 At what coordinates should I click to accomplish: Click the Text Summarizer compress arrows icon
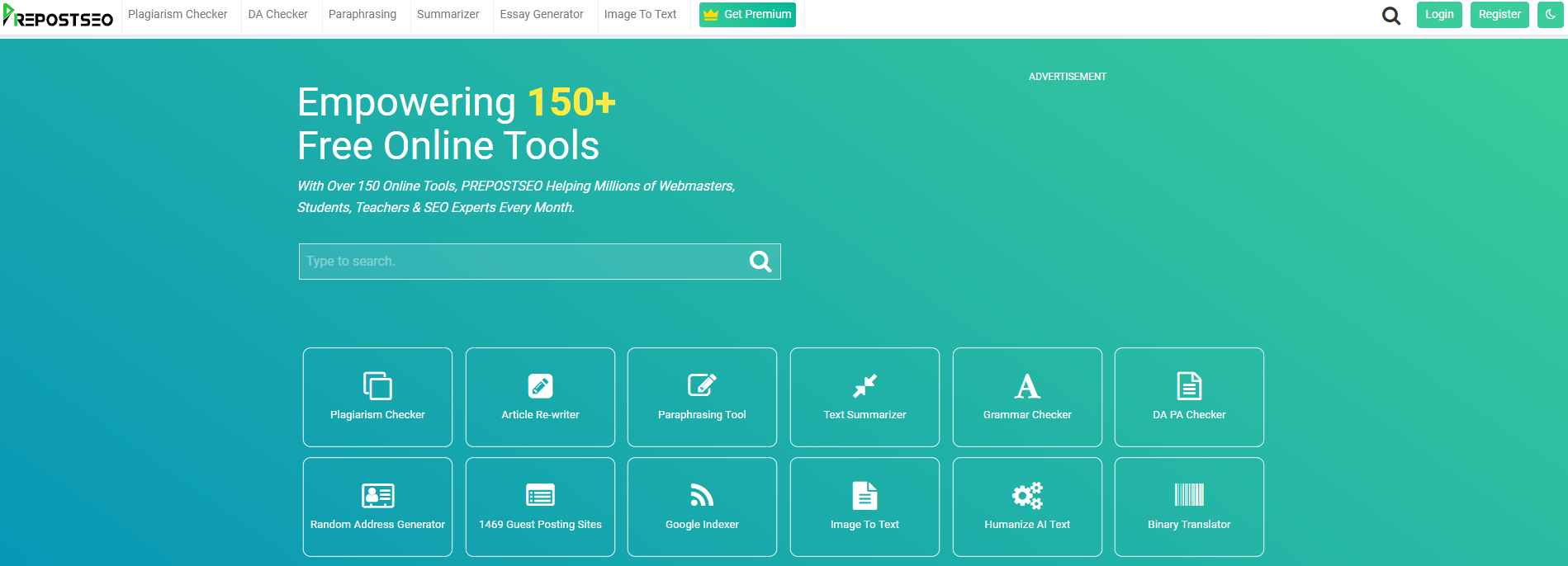pyautogui.click(x=865, y=386)
